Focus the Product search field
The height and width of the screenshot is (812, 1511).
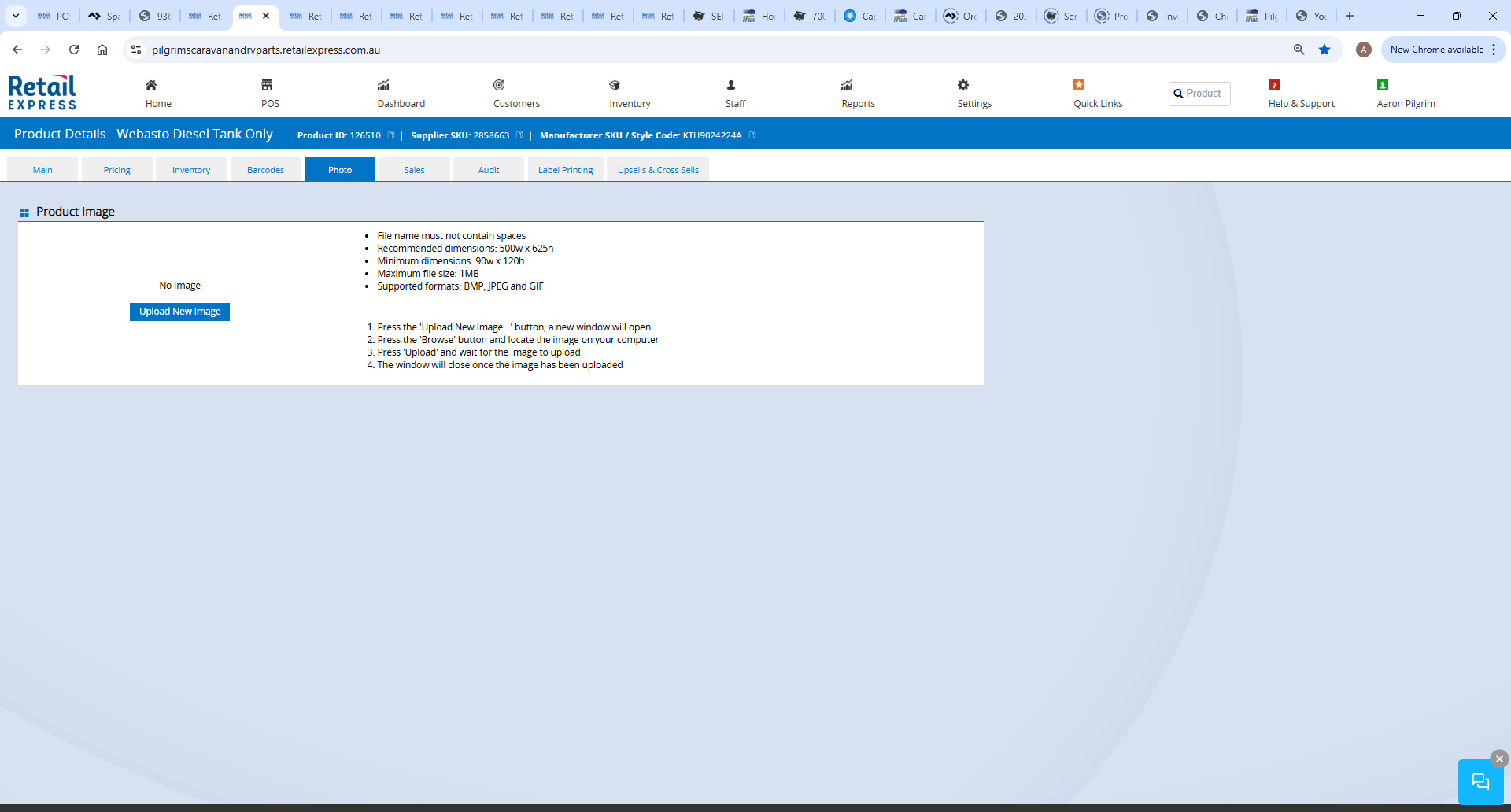1199,94
